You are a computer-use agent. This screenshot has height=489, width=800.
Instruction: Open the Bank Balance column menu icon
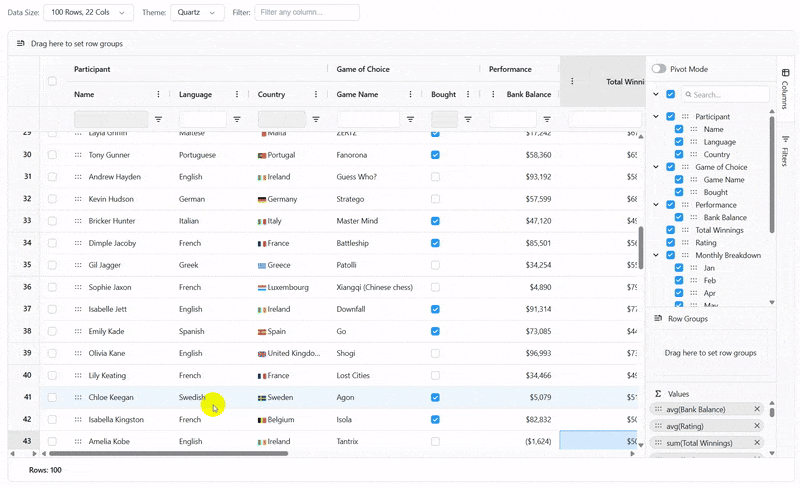[x=493, y=94]
